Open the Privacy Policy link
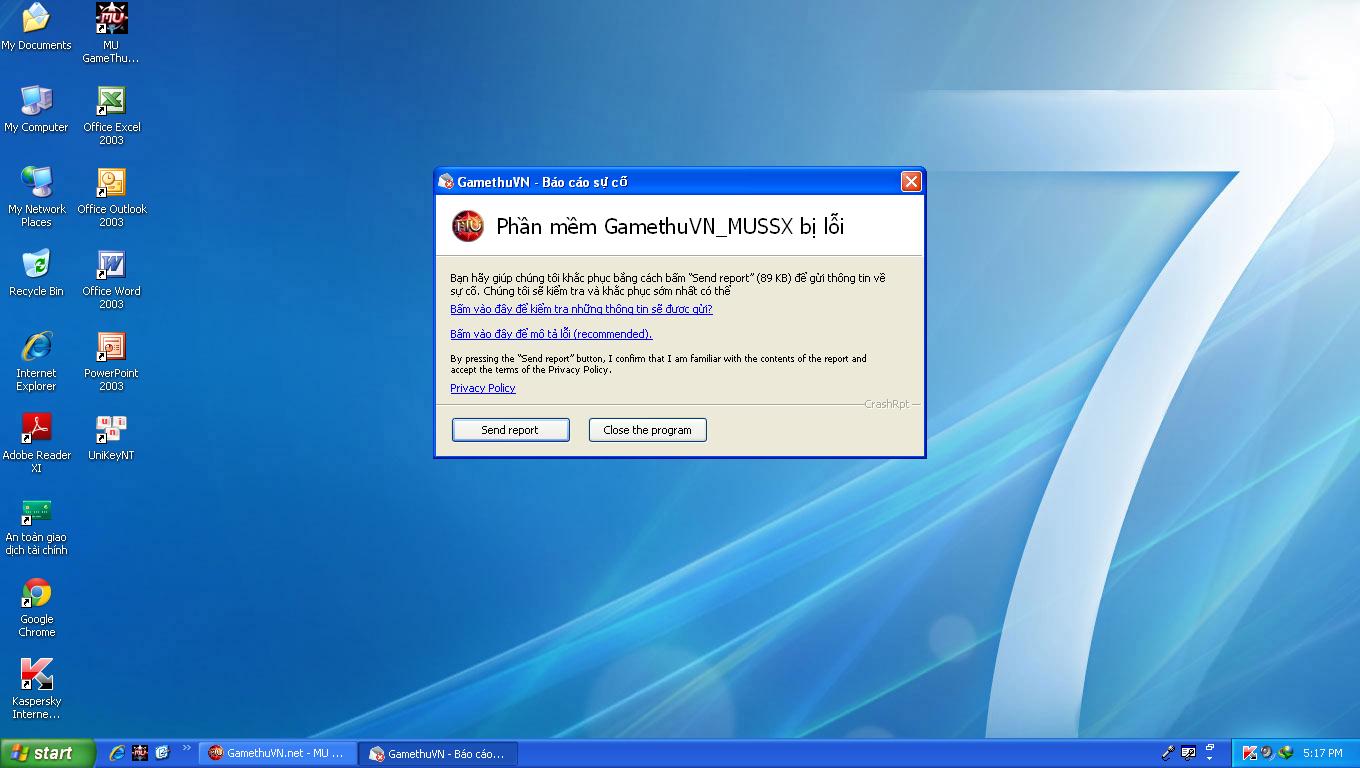This screenshot has width=1360, height=768. click(482, 388)
